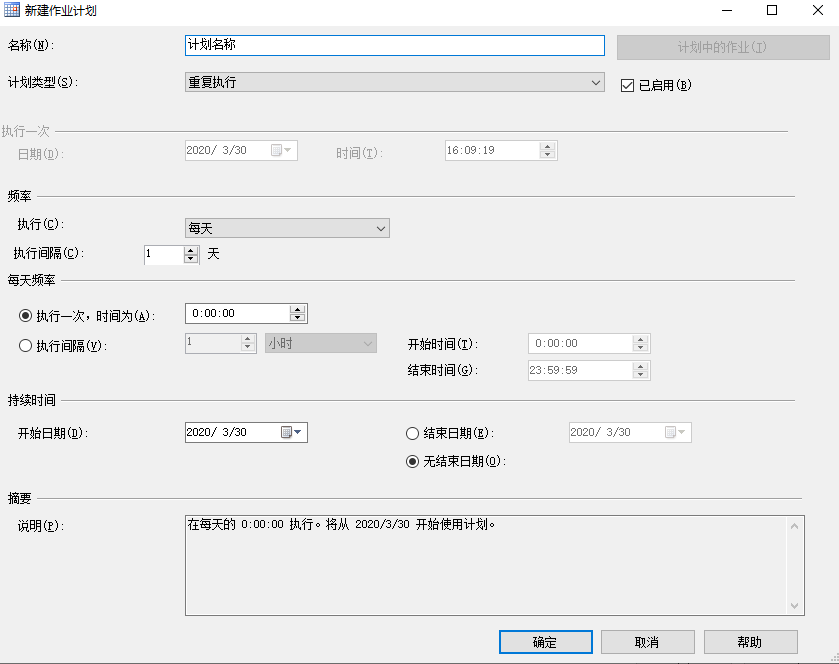The width and height of the screenshot is (839, 664).
Task: Click the 新建作业计划 window title icon
Action: coord(12,10)
